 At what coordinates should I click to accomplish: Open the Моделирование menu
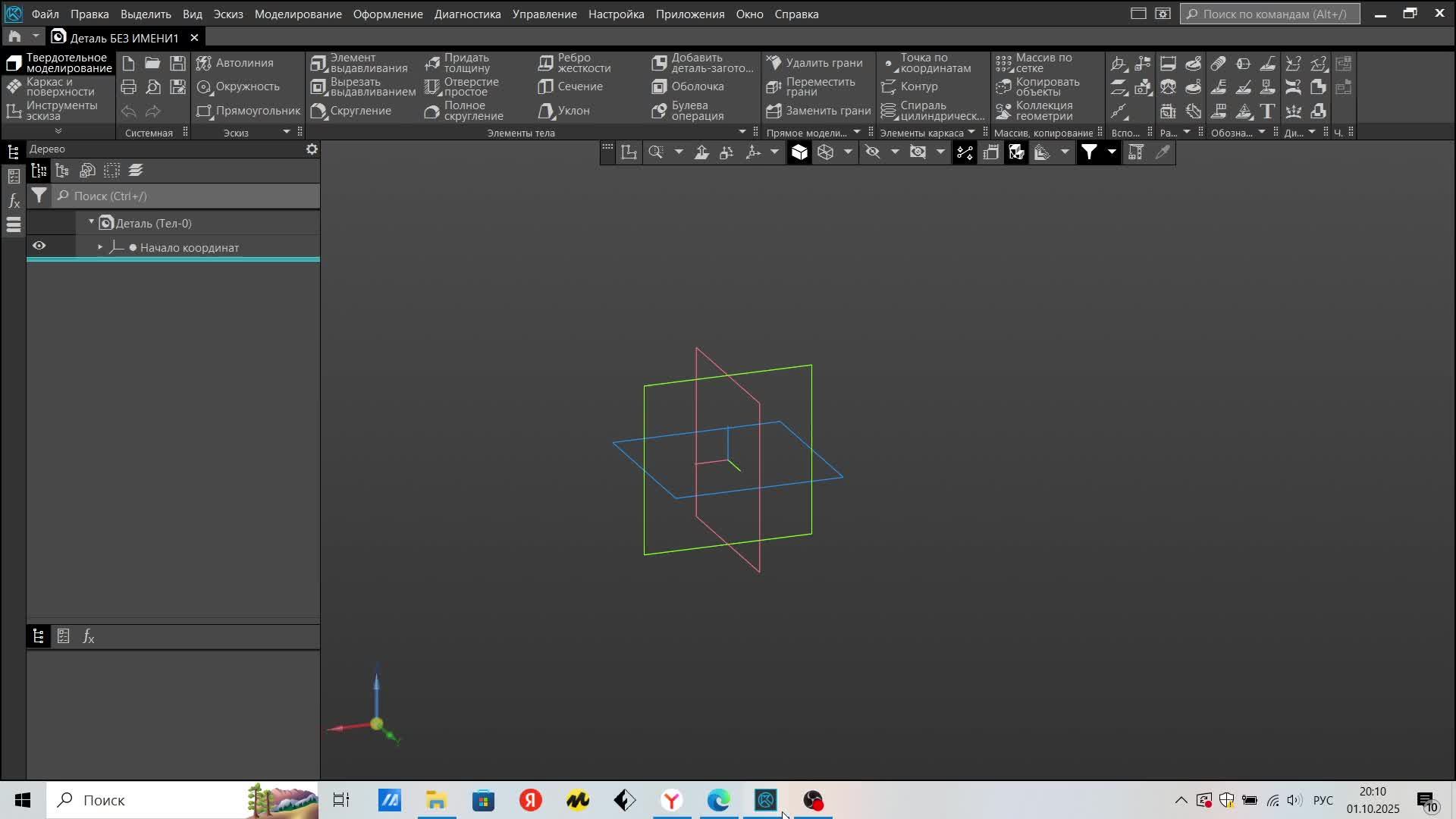(297, 14)
